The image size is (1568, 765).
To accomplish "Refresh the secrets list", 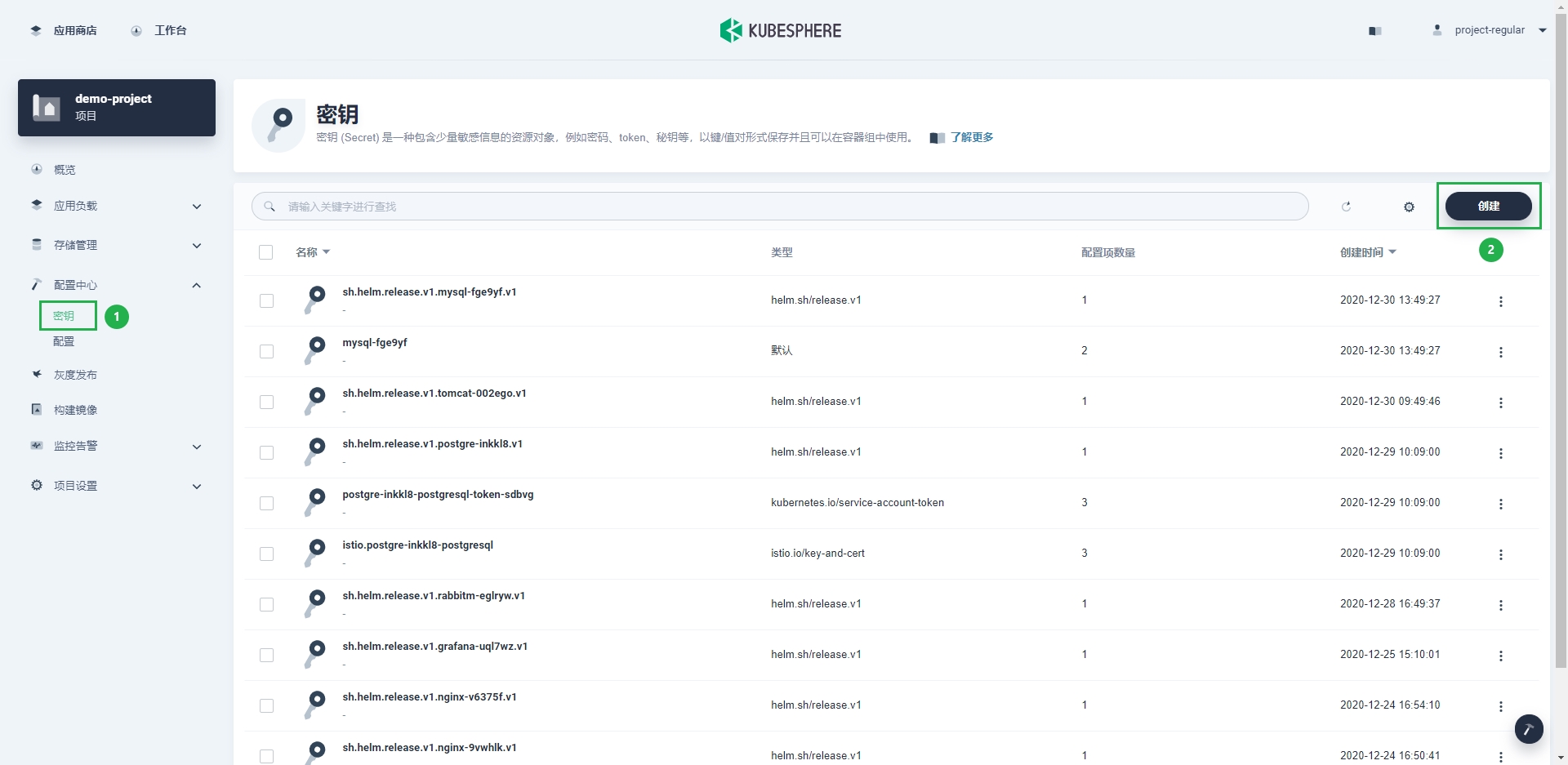I will point(1346,207).
